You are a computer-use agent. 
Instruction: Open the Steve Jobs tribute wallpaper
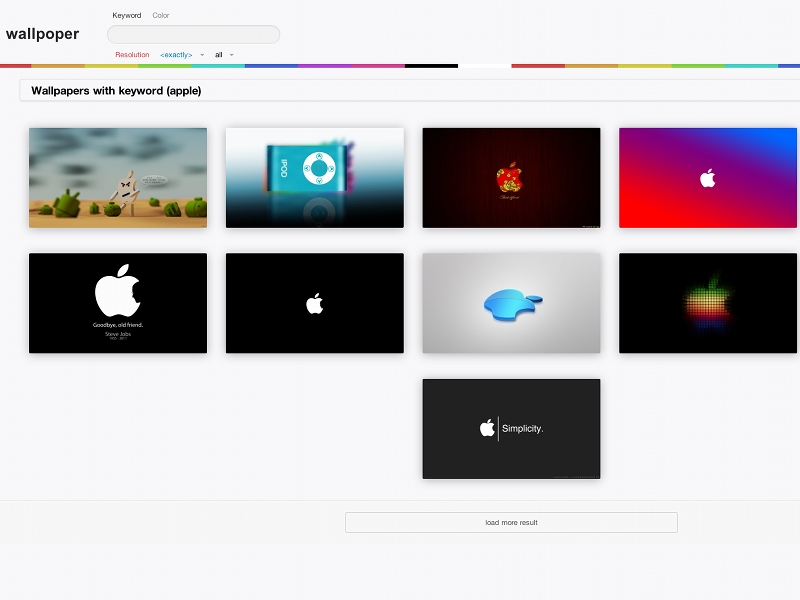(x=118, y=303)
